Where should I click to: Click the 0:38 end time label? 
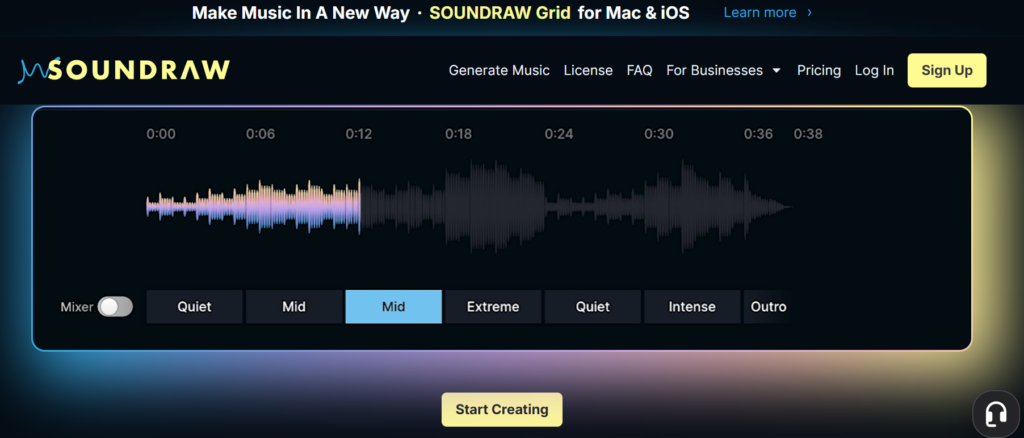(808, 134)
